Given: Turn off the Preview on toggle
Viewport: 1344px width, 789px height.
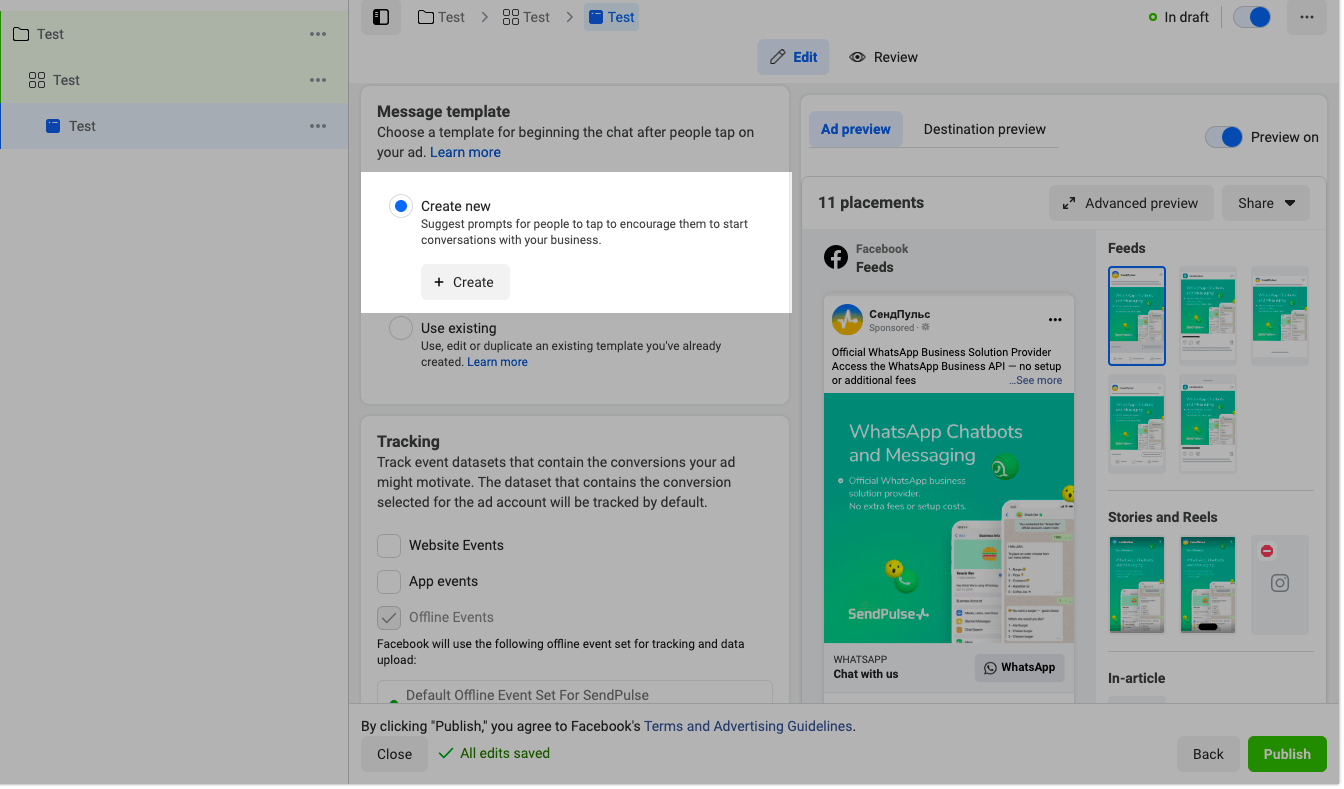Looking at the screenshot, I should pyautogui.click(x=1224, y=137).
